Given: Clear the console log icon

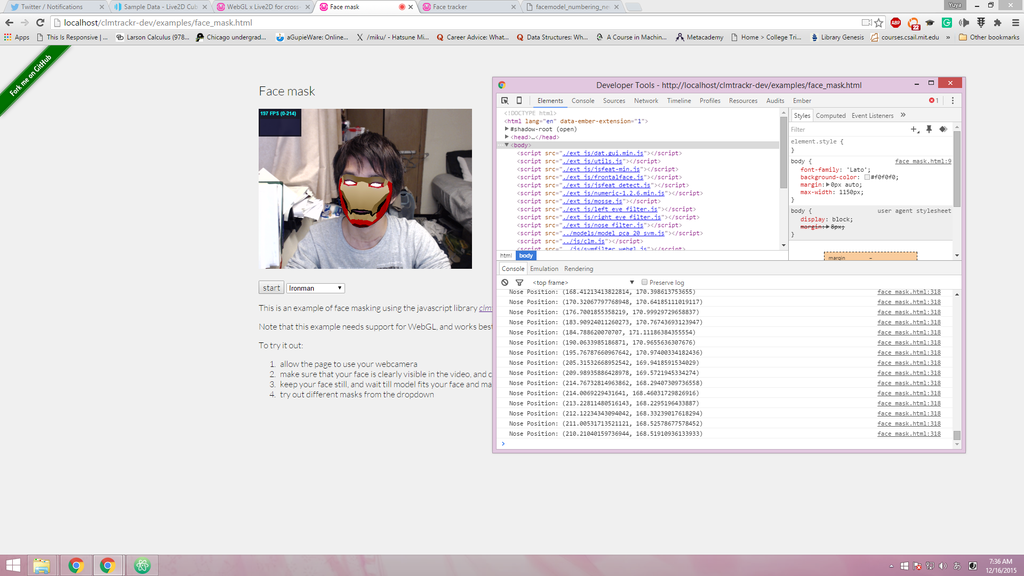Looking at the screenshot, I should (505, 282).
